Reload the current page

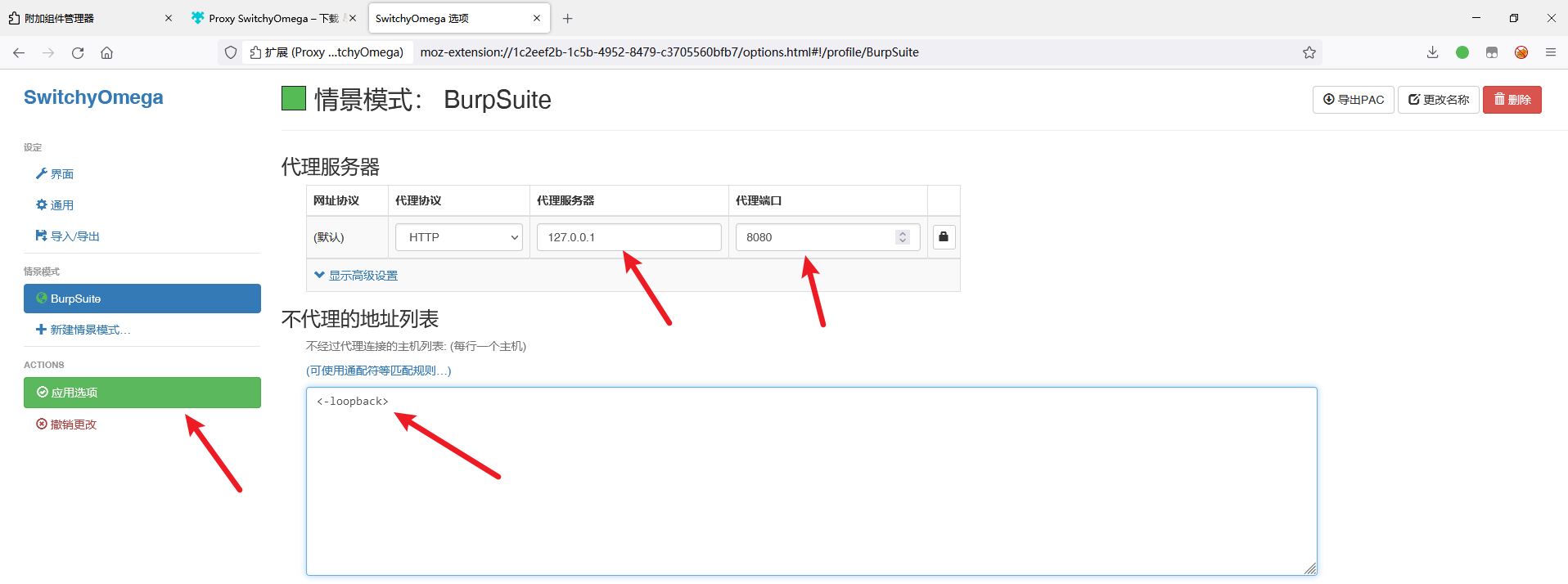pyautogui.click(x=78, y=52)
